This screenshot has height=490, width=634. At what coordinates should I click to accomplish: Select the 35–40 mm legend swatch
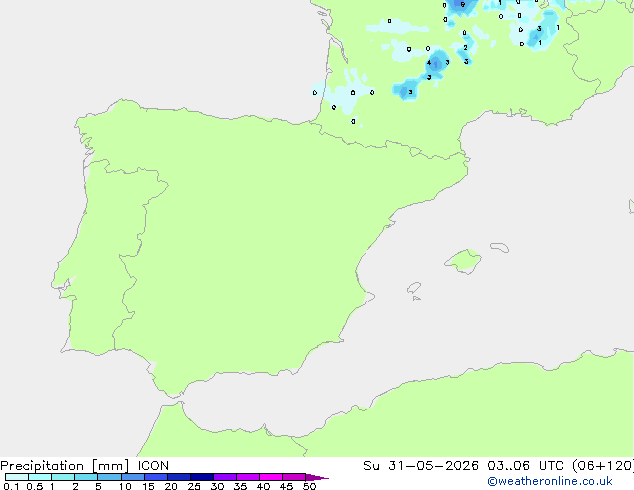[247, 477]
